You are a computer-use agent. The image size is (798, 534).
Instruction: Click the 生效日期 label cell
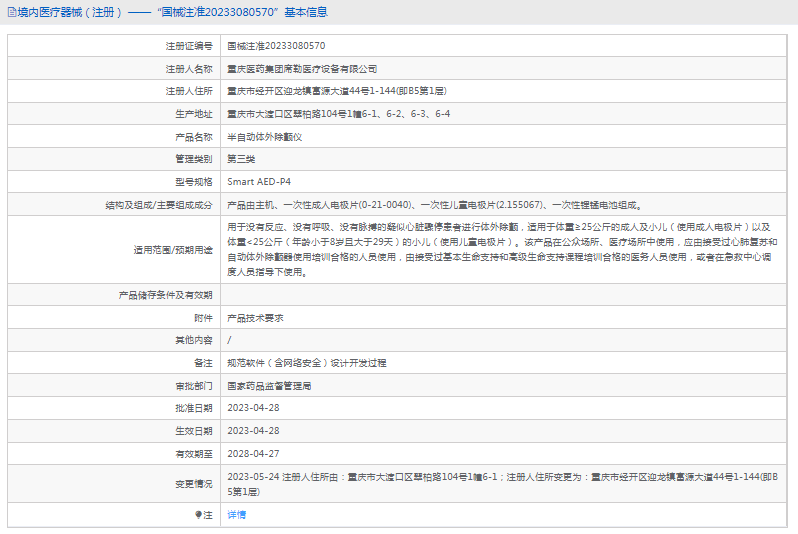(114, 431)
